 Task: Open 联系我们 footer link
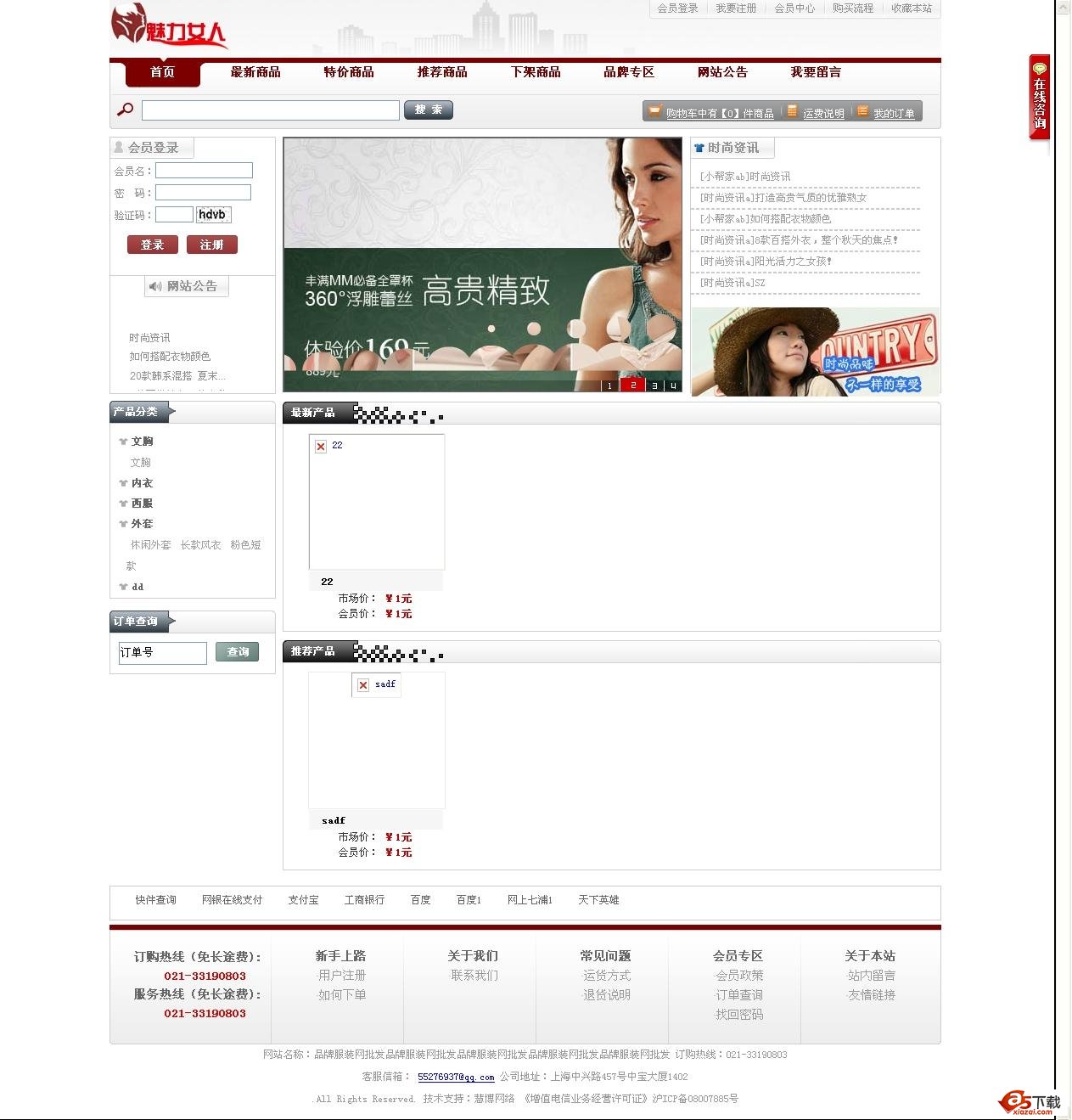point(474,976)
